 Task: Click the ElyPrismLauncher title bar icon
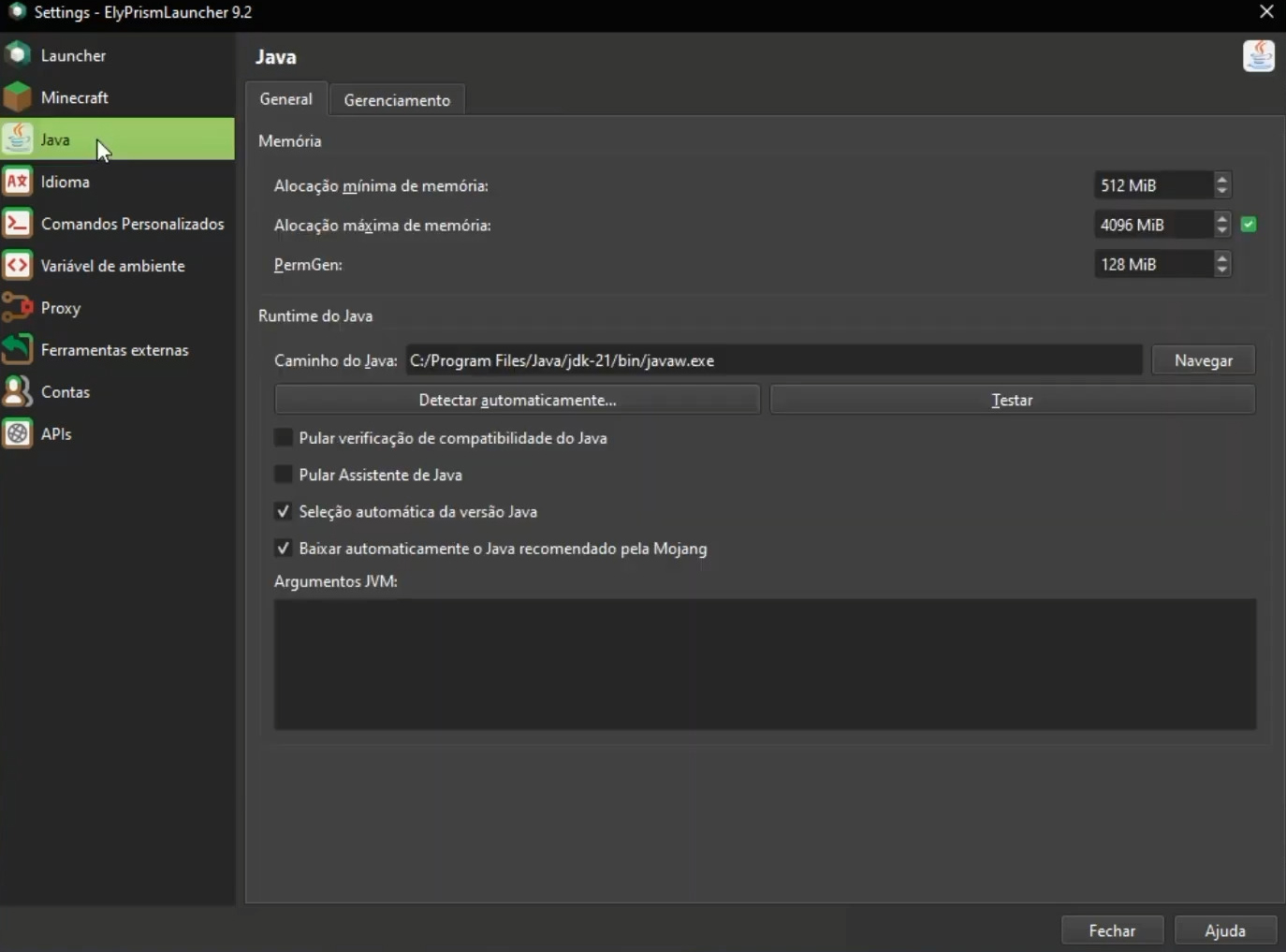click(16, 11)
